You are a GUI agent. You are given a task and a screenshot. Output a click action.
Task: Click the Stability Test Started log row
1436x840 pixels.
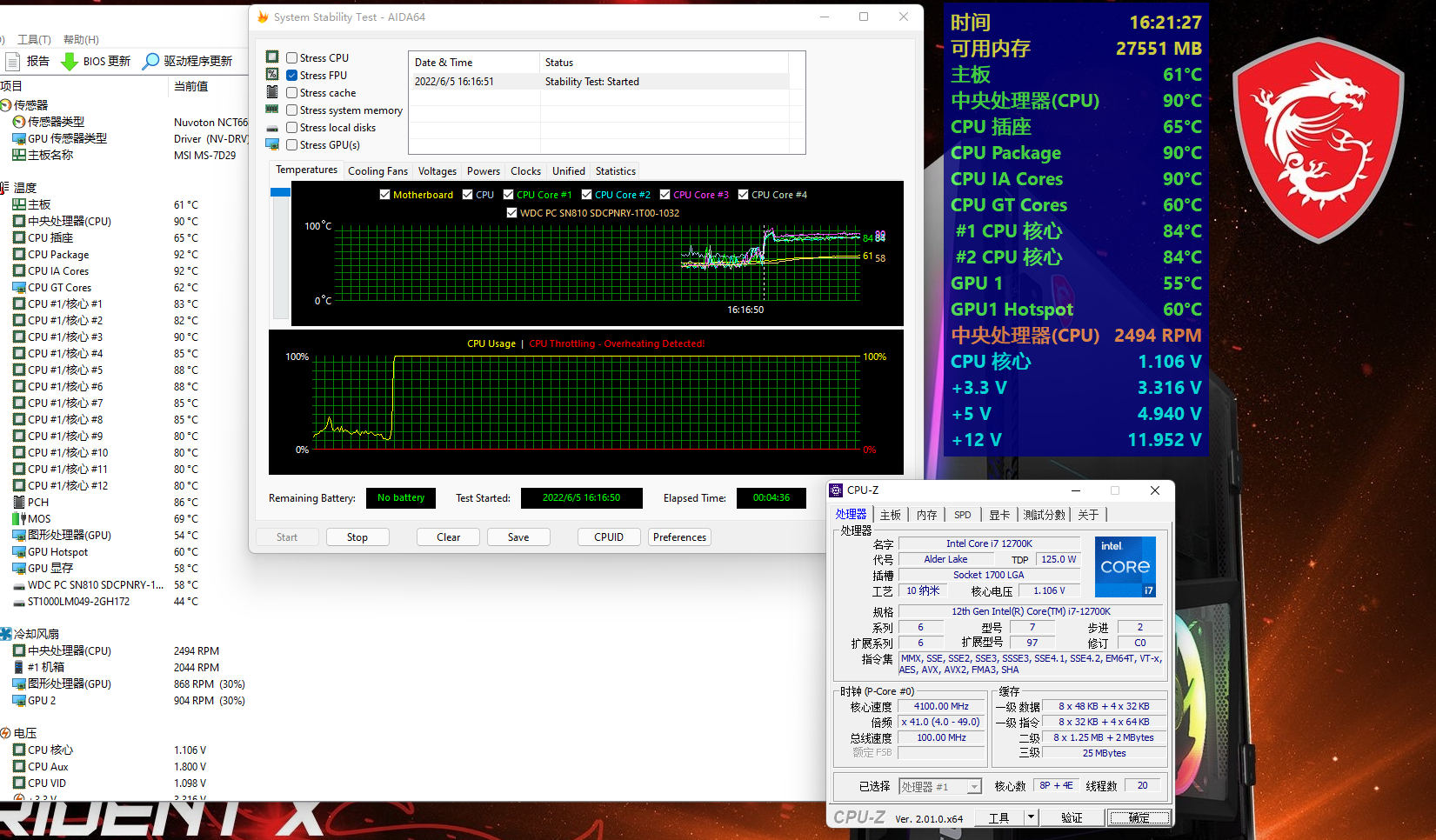tap(599, 82)
